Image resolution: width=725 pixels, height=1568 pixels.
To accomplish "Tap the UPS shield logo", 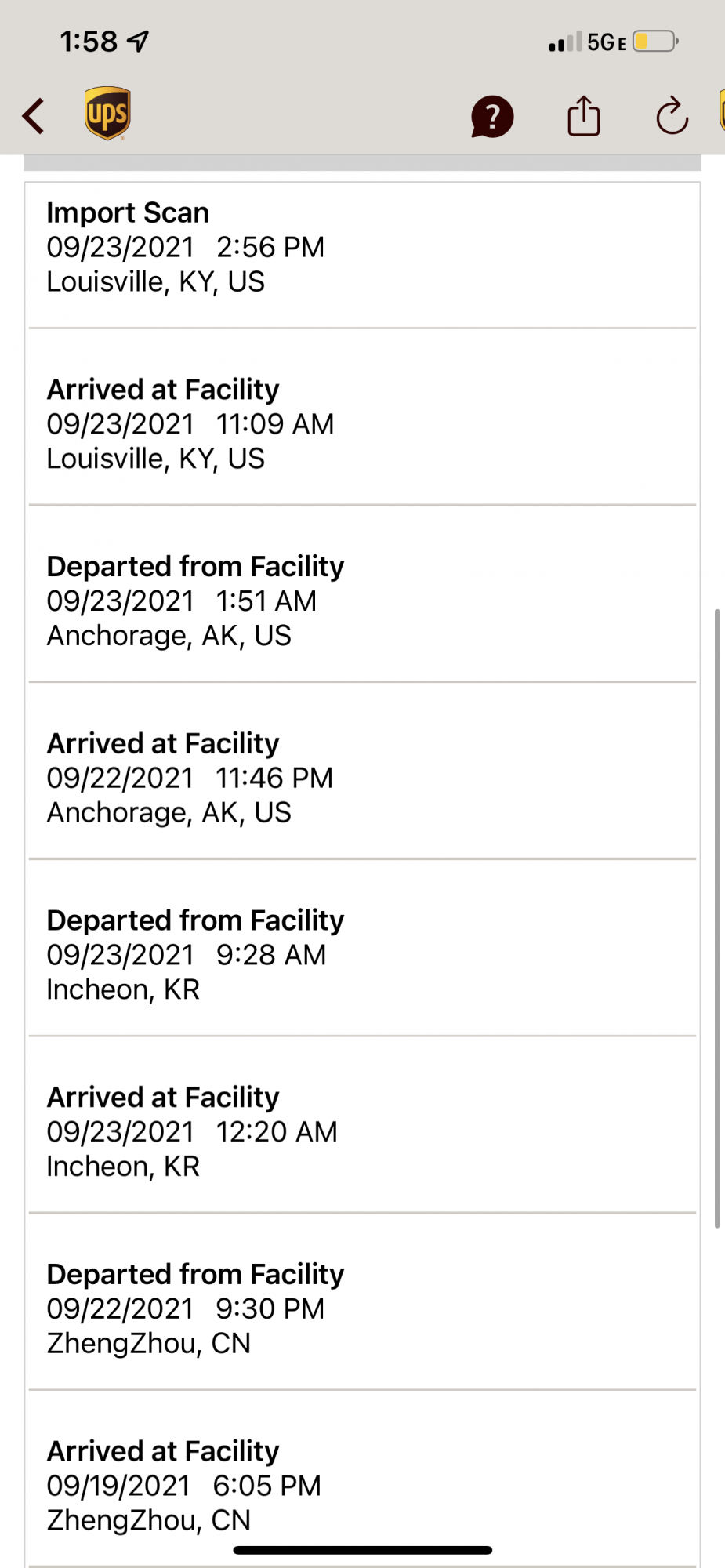I will coord(107,114).
